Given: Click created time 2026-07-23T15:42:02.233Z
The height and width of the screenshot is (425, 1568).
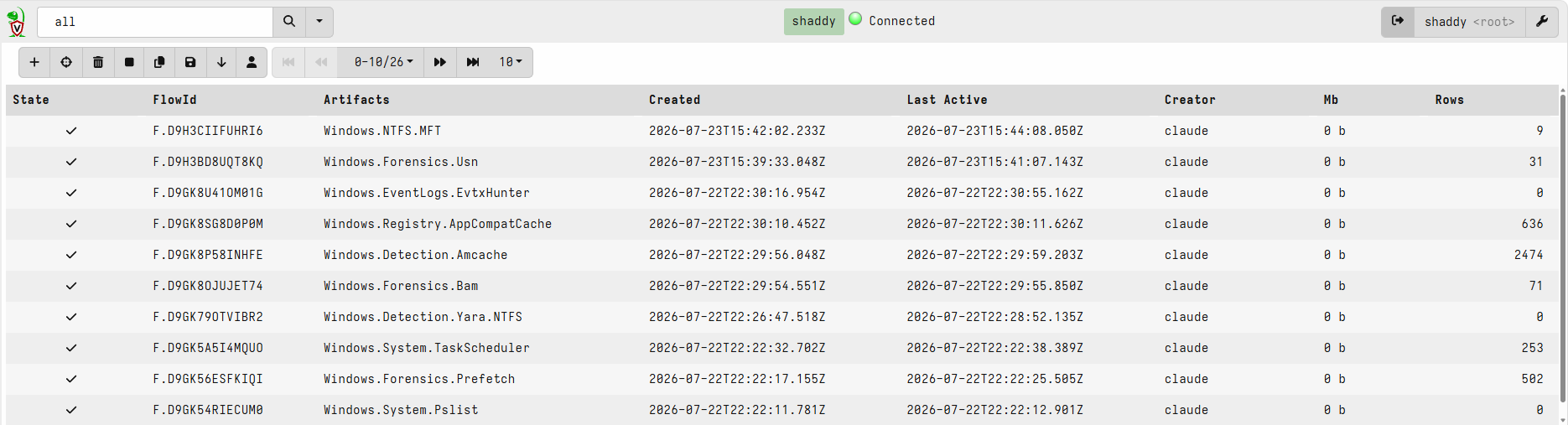Looking at the screenshot, I should click(x=737, y=131).
